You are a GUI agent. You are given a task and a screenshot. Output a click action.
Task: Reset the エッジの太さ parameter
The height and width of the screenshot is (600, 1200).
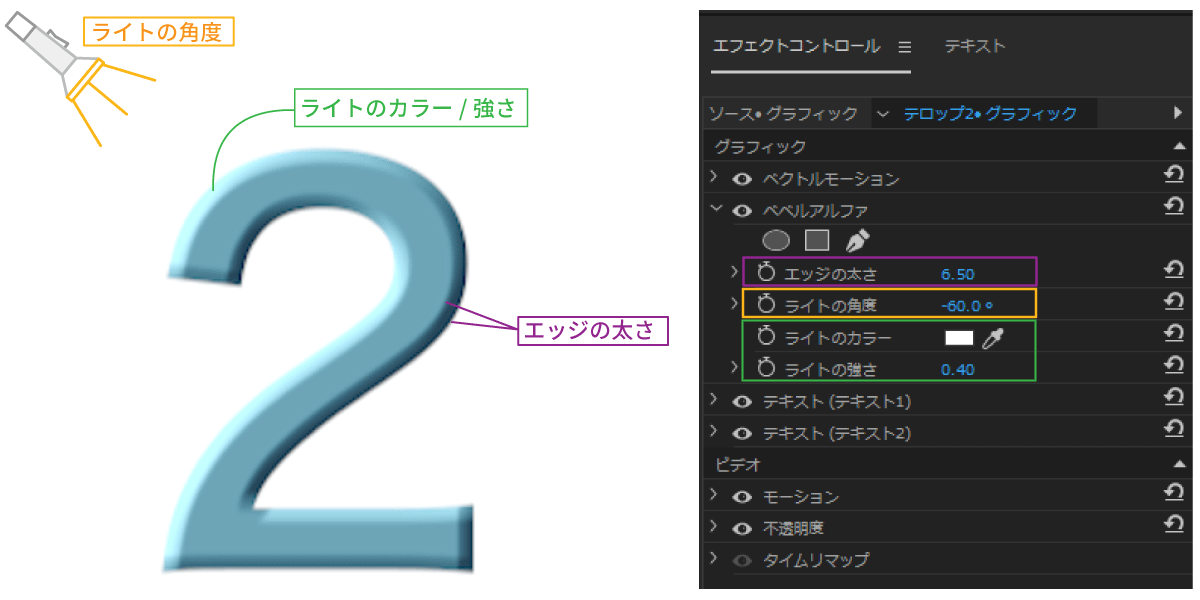(1174, 270)
